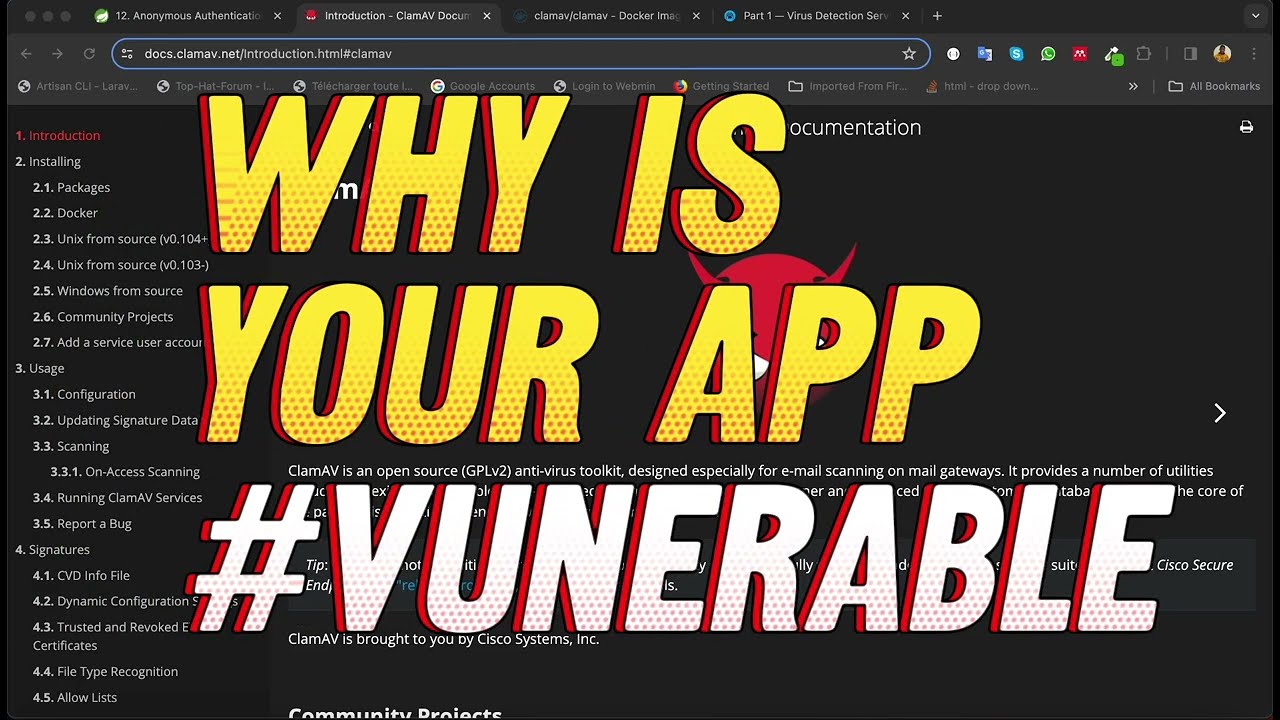Open the WhatsApp extension icon
Viewport: 1280px width, 720px height.
pyautogui.click(x=1048, y=54)
